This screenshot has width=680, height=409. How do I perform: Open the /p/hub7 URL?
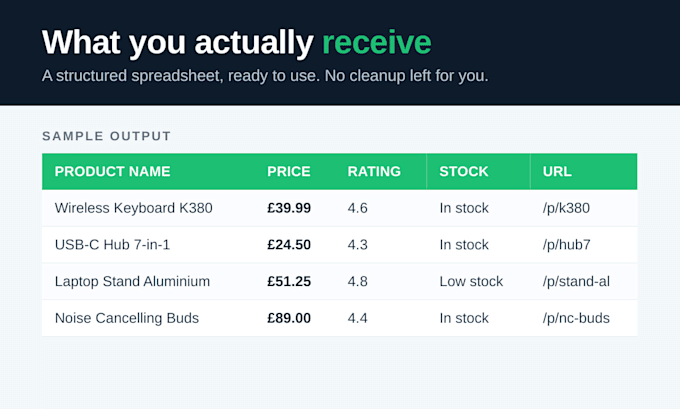click(566, 245)
